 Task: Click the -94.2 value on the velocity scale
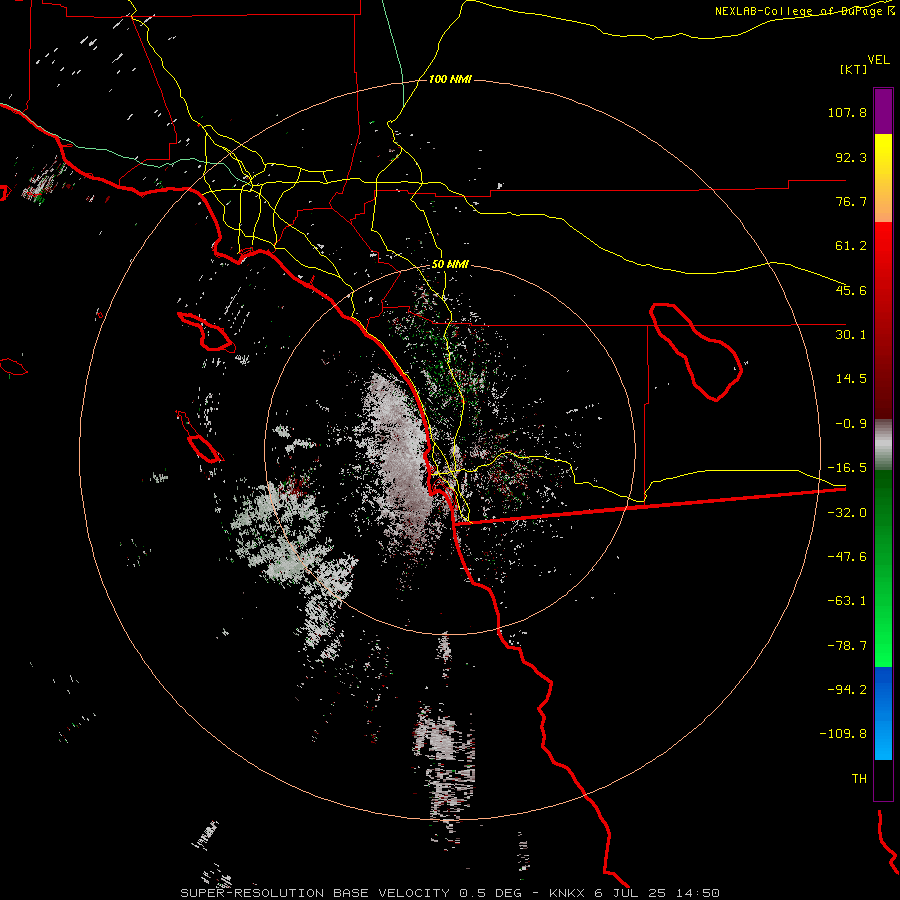[847, 689]
